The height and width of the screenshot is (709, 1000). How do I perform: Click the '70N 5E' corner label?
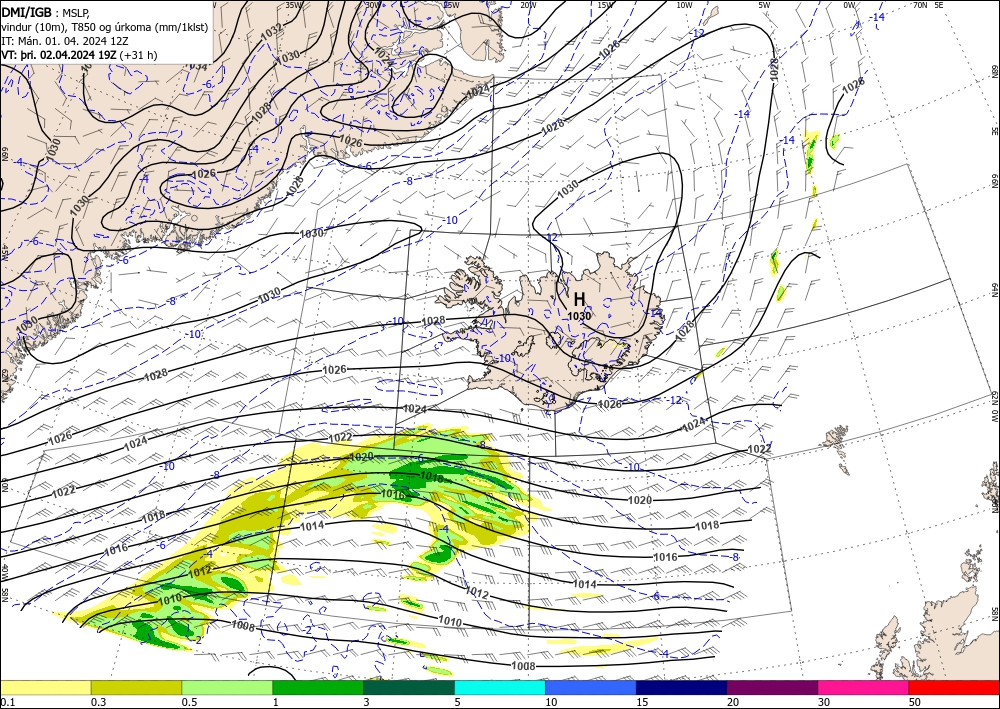(x=928, y=4)
